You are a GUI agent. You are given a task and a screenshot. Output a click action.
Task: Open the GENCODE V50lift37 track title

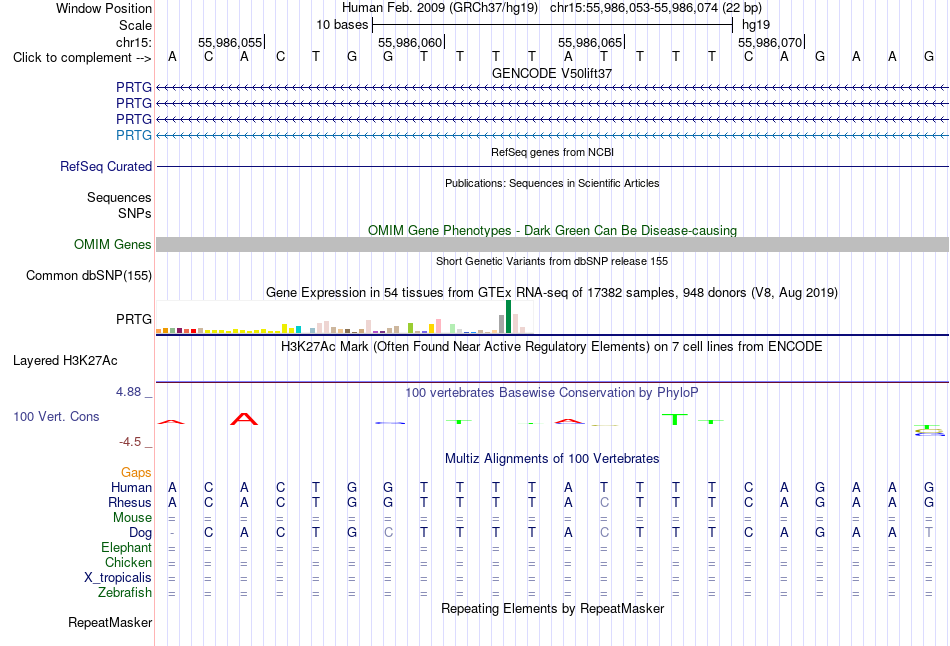[552, 73]
